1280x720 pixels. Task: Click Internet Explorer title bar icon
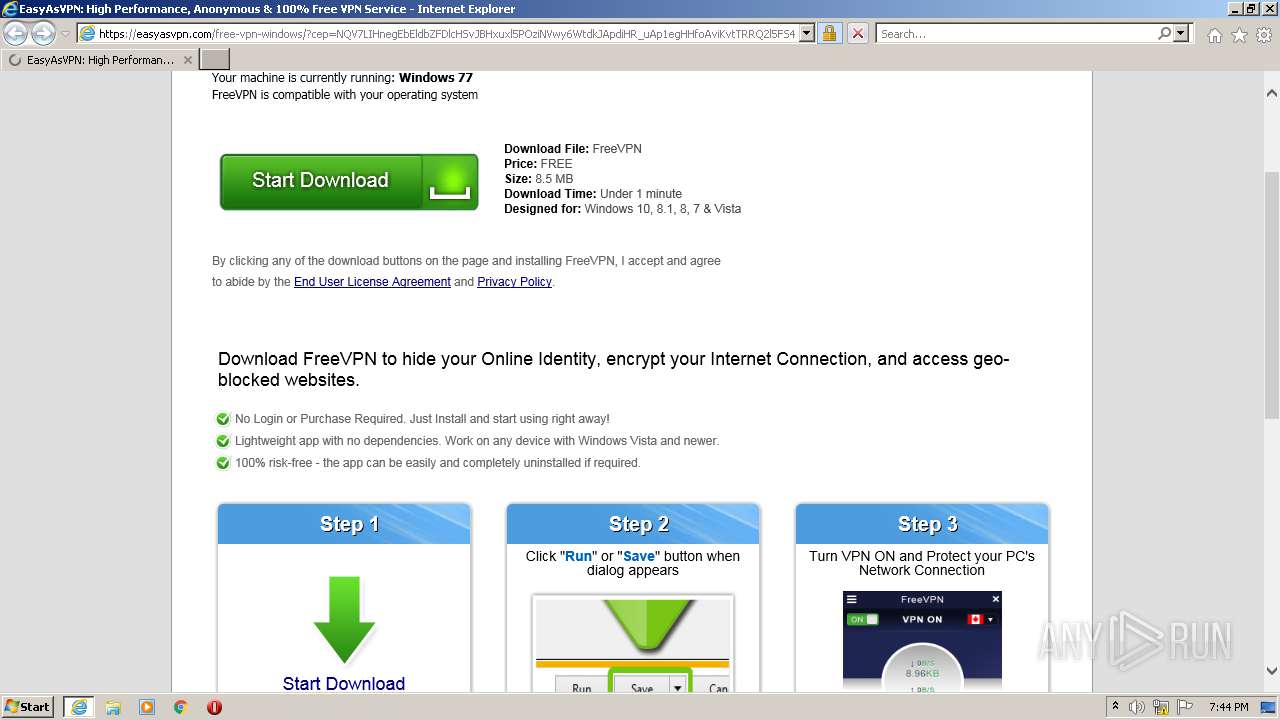tap(10, 9)
